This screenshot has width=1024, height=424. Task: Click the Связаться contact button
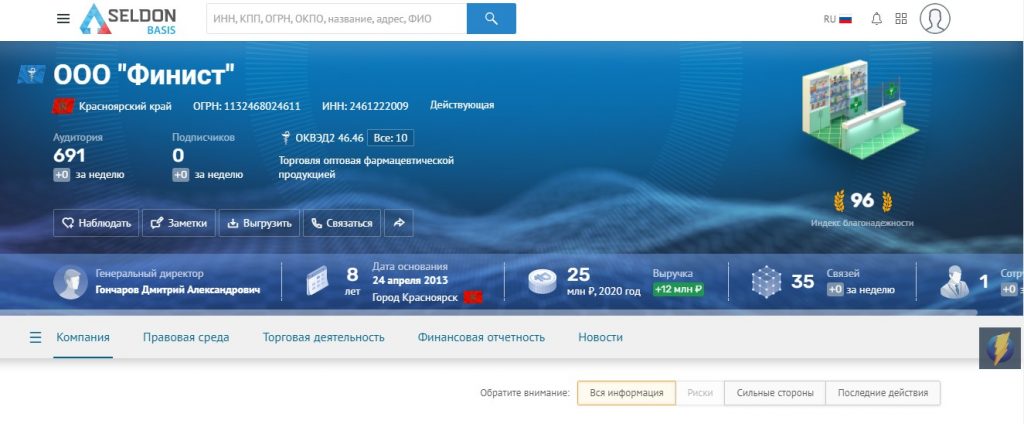point(342,223)
